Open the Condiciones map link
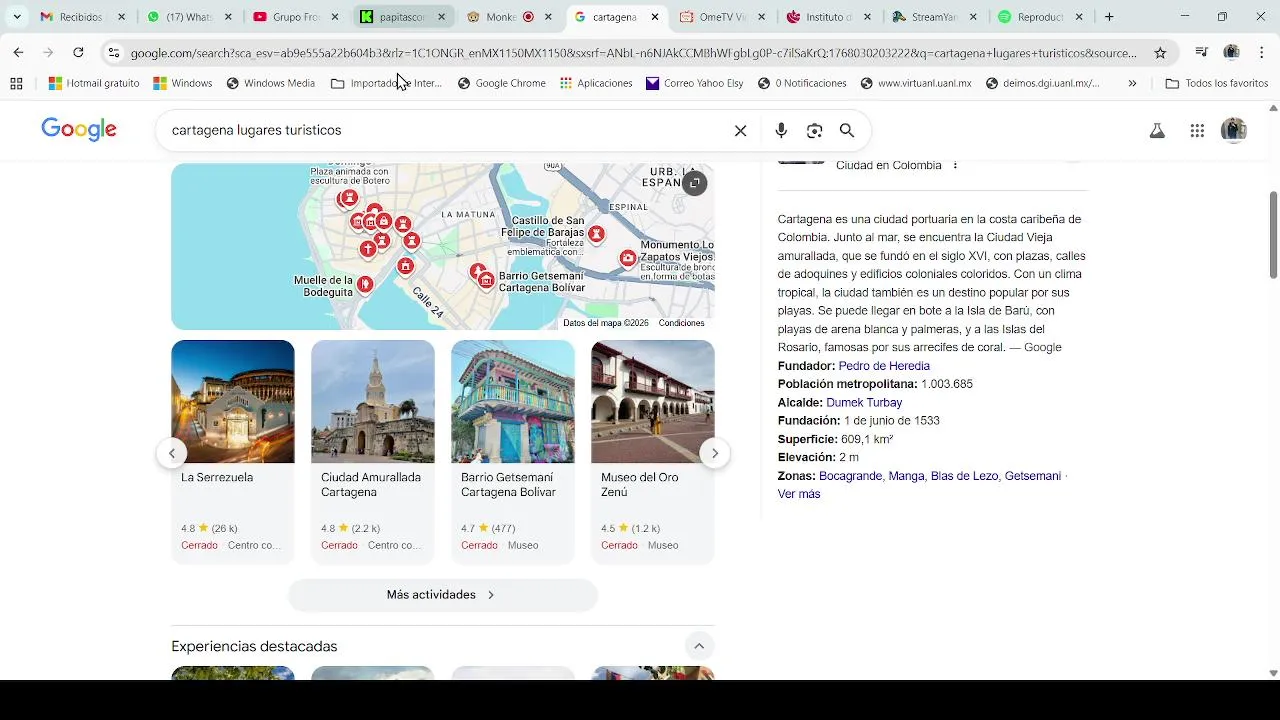 [x=681, y=323]
